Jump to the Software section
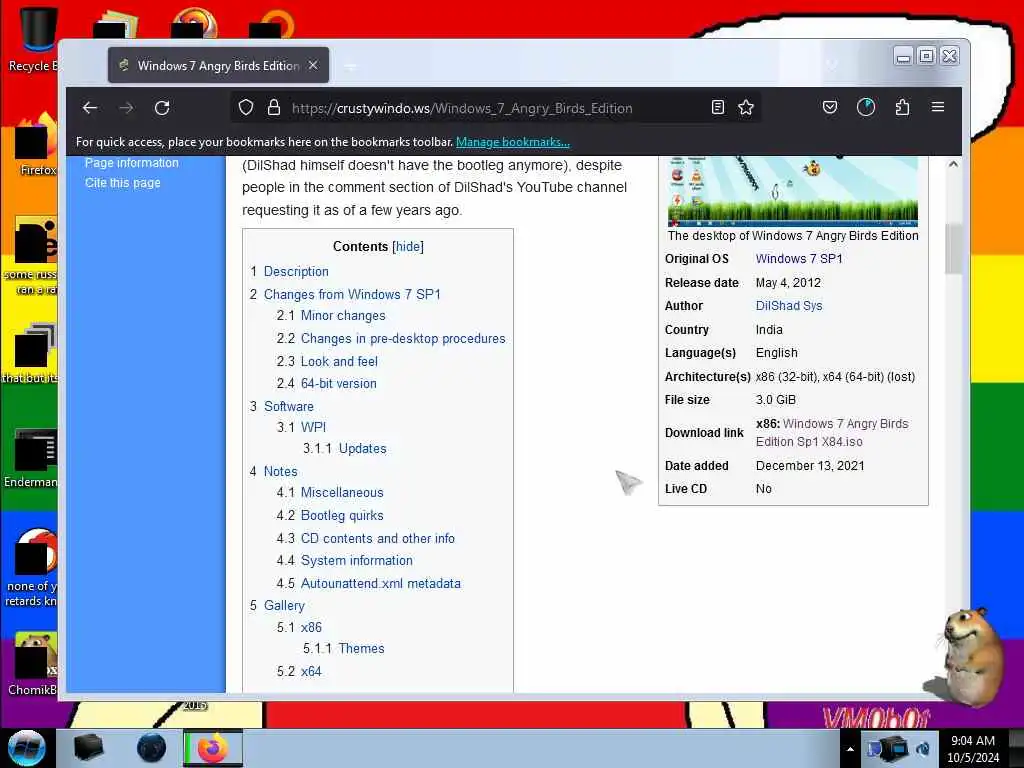1024x768 pixels. 289,406
